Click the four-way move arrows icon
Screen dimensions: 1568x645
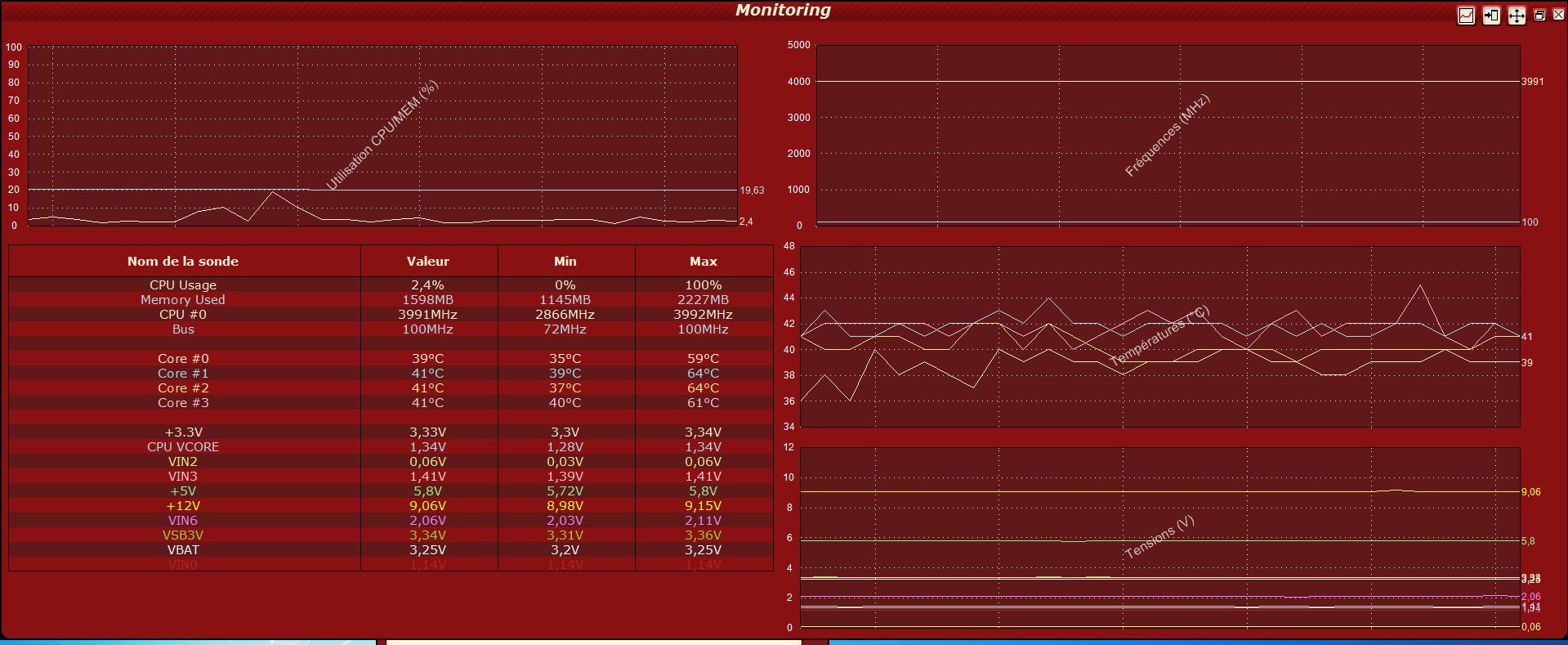[1517, 16]
